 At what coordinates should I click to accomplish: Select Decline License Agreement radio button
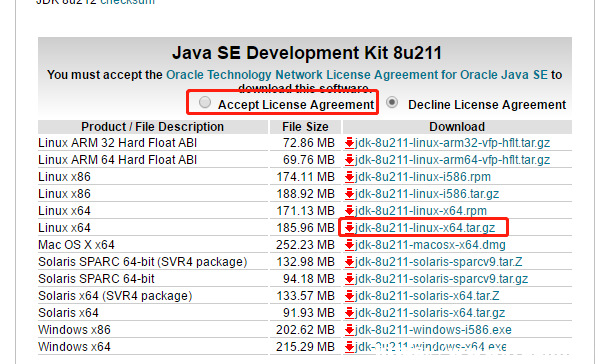(x=392, y=102)
